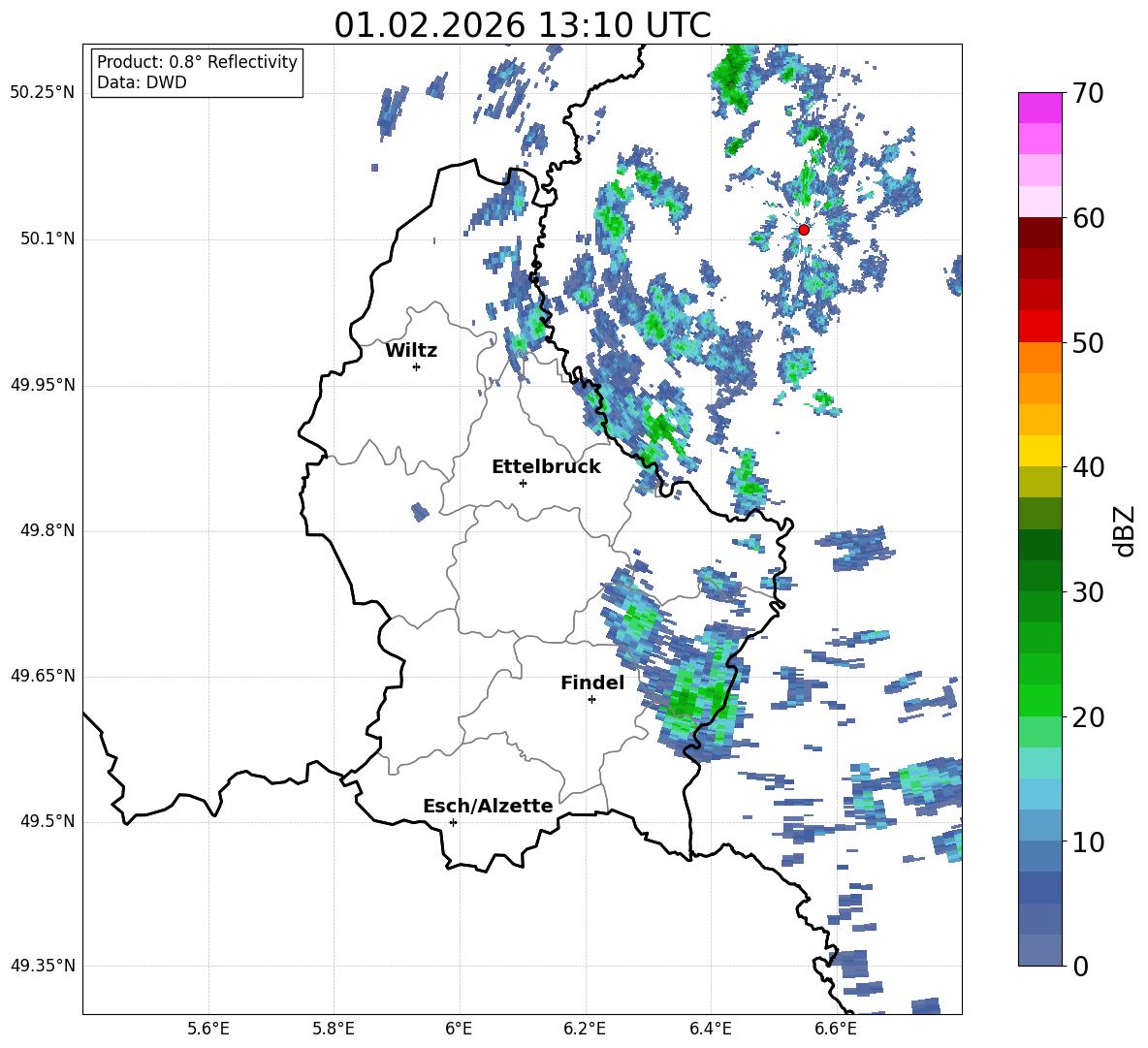
Task: Click the 20 colorbar tick value
Action: tap(1088, 716)
